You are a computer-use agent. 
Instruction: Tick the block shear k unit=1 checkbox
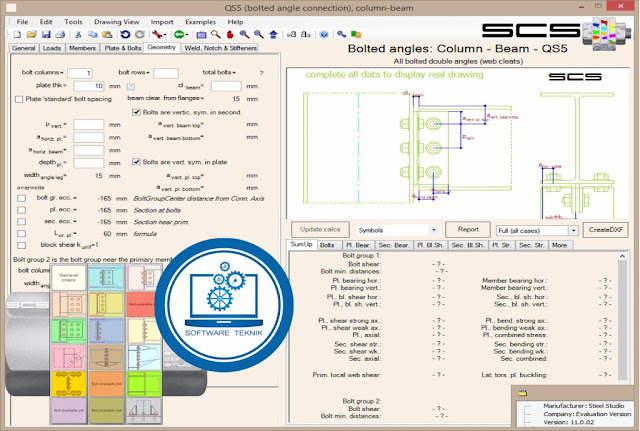(x=22, y=245)
